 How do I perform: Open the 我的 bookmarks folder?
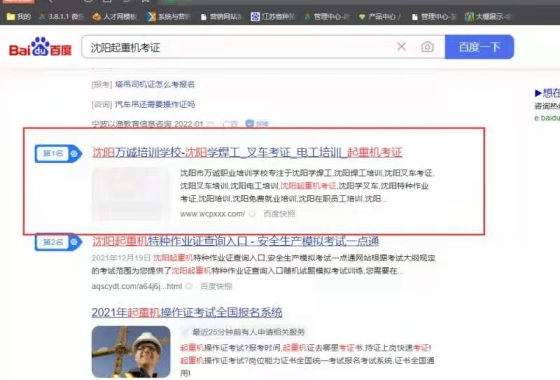(x=19, y=16)
